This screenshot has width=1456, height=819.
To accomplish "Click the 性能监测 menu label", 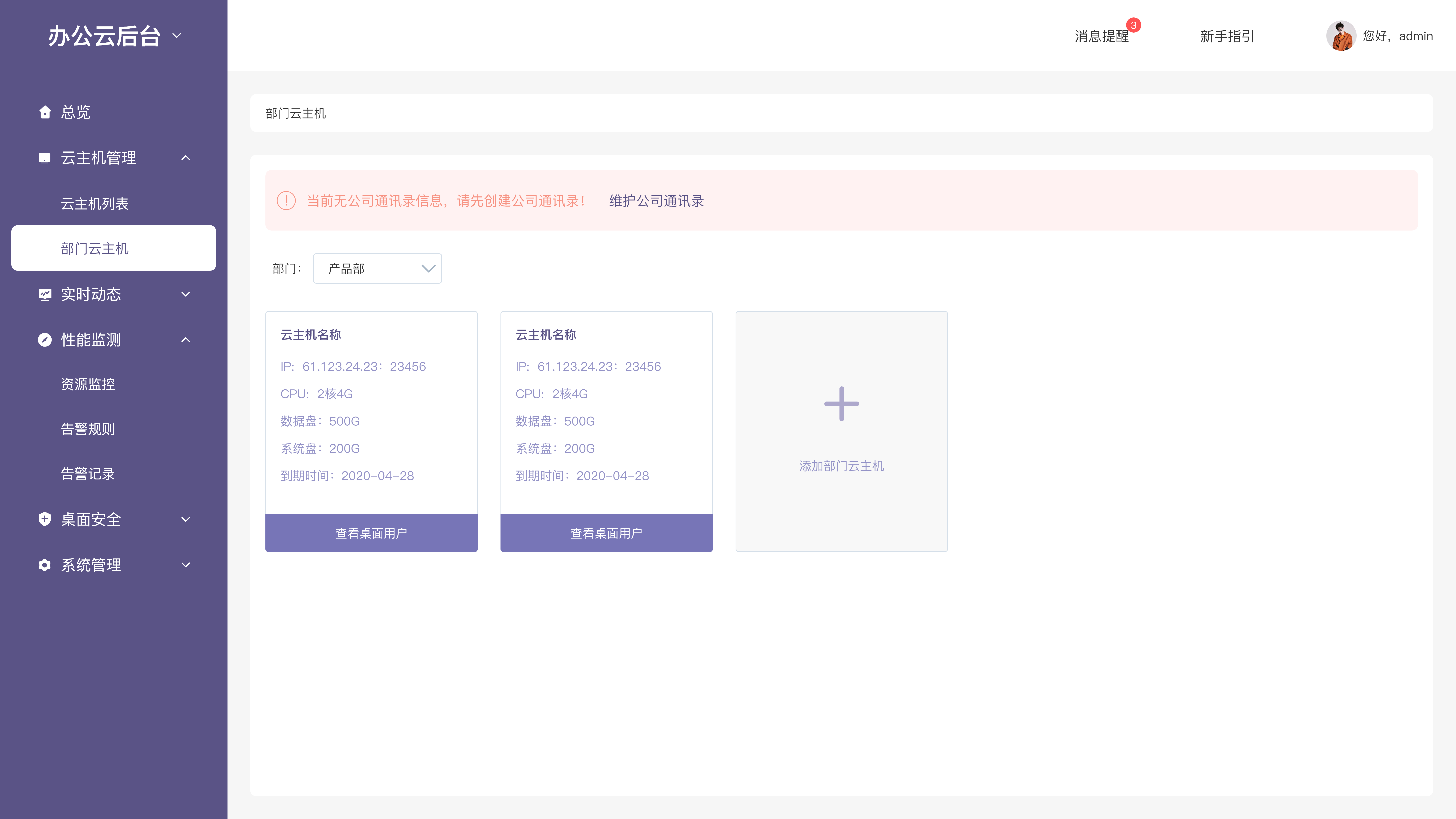I will point(91,340).
